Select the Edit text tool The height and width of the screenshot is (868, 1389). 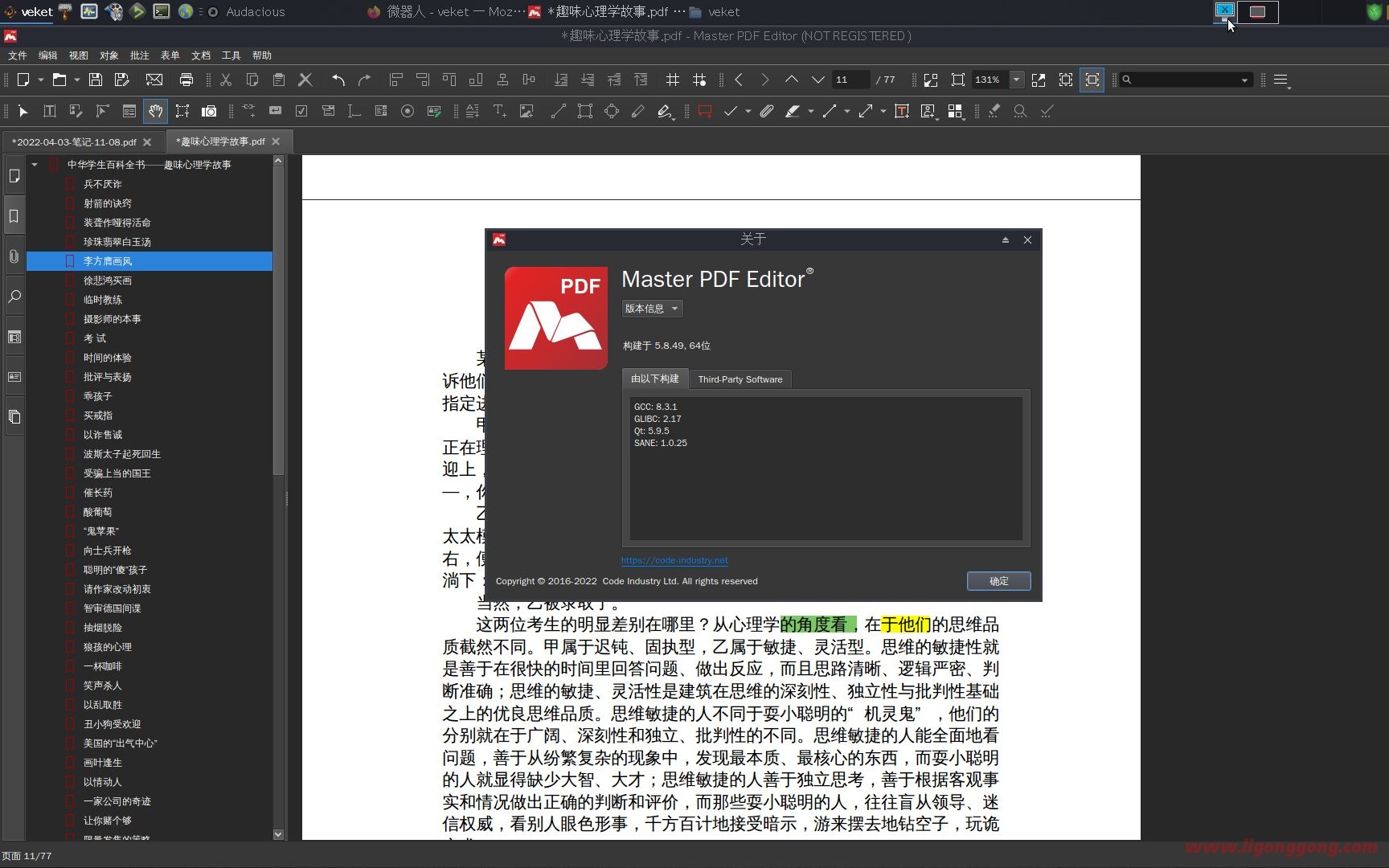pyautogui.click(x=49, y=112)
